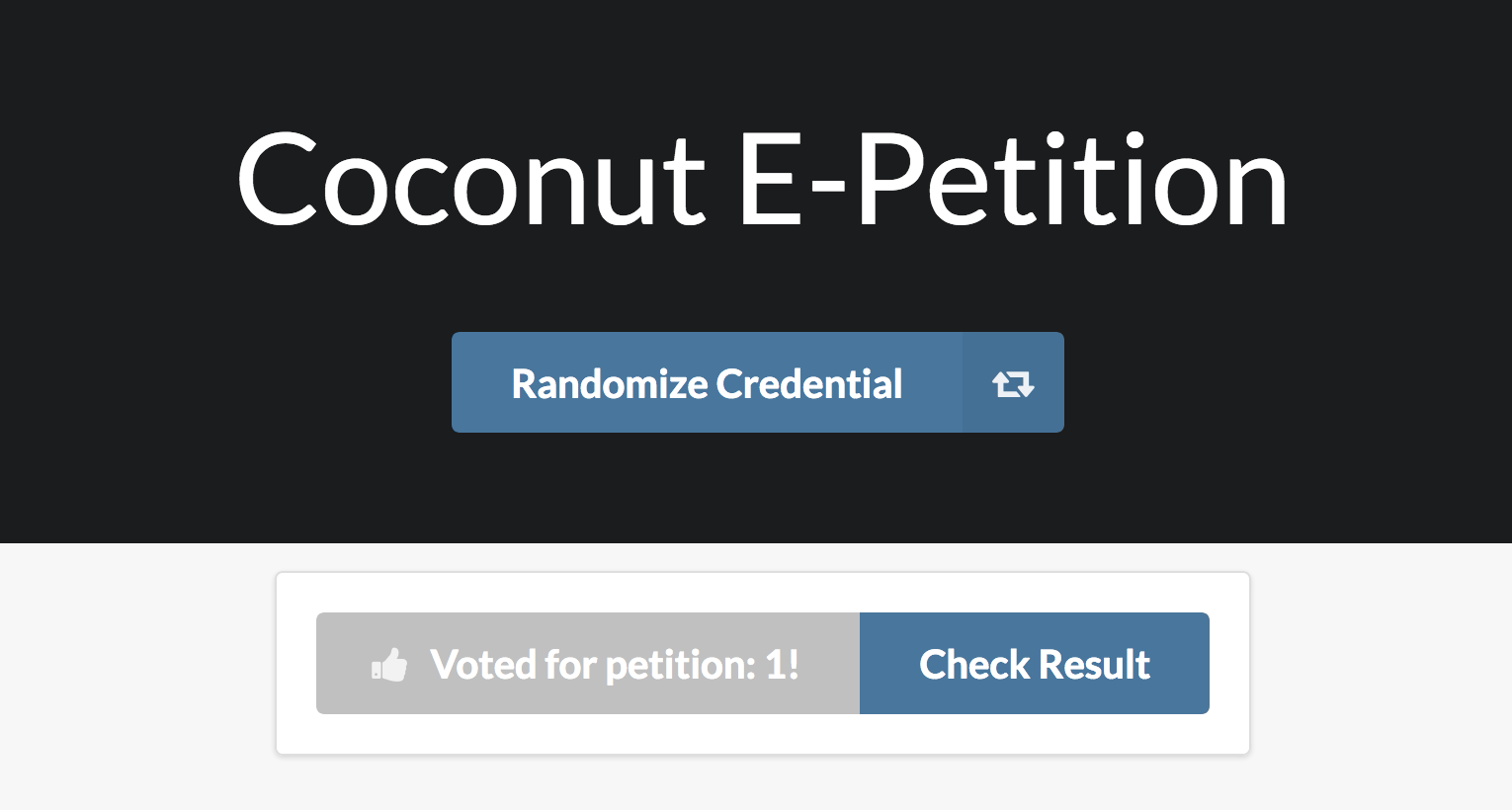Click the word "Result" on the right button
This screenshot has height=810, width=1512.
click(x=1095, y=665)
